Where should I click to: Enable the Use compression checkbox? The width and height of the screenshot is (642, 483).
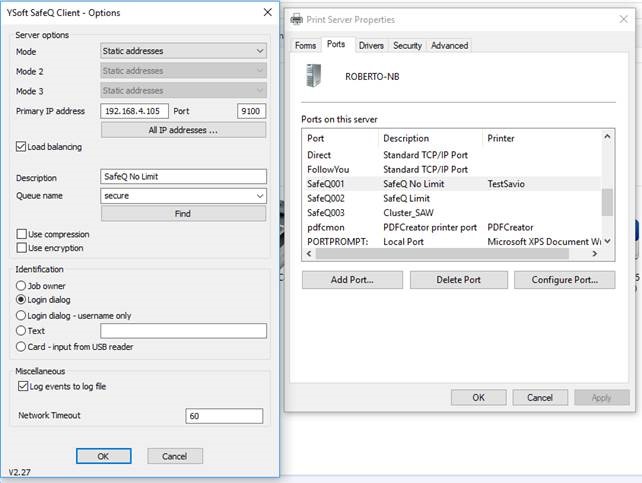tap(21, 234)
